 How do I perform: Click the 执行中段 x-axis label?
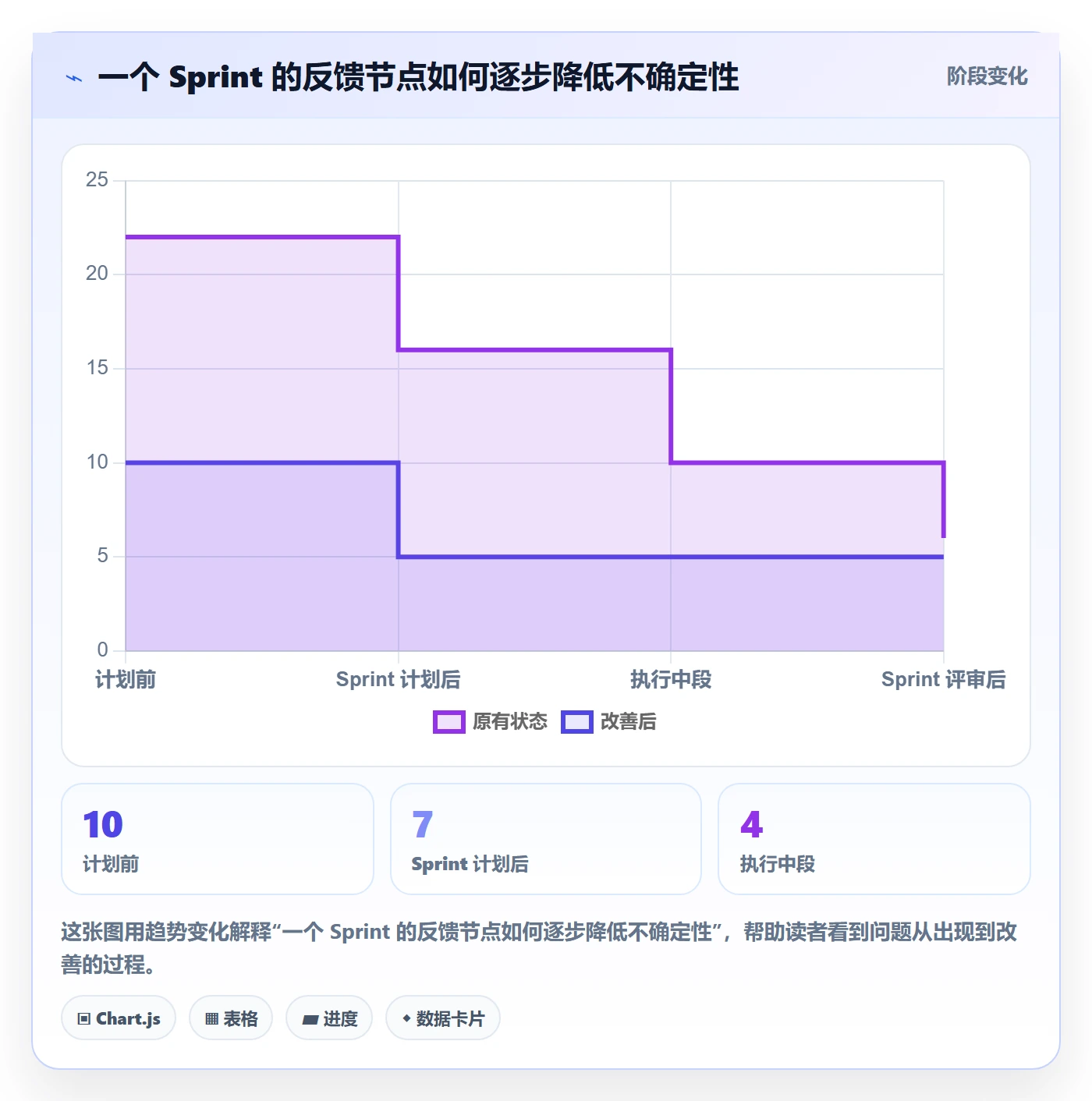(671, 680)
